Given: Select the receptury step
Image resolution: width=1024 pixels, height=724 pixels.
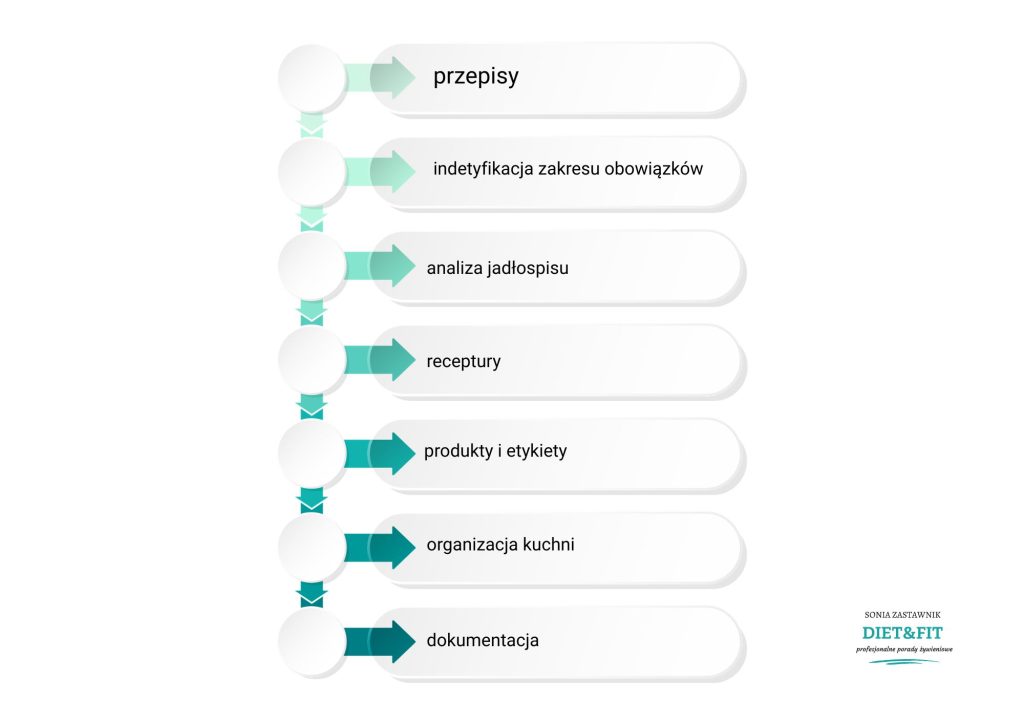Looking at the screenshot, I should [x=556, y=360].
